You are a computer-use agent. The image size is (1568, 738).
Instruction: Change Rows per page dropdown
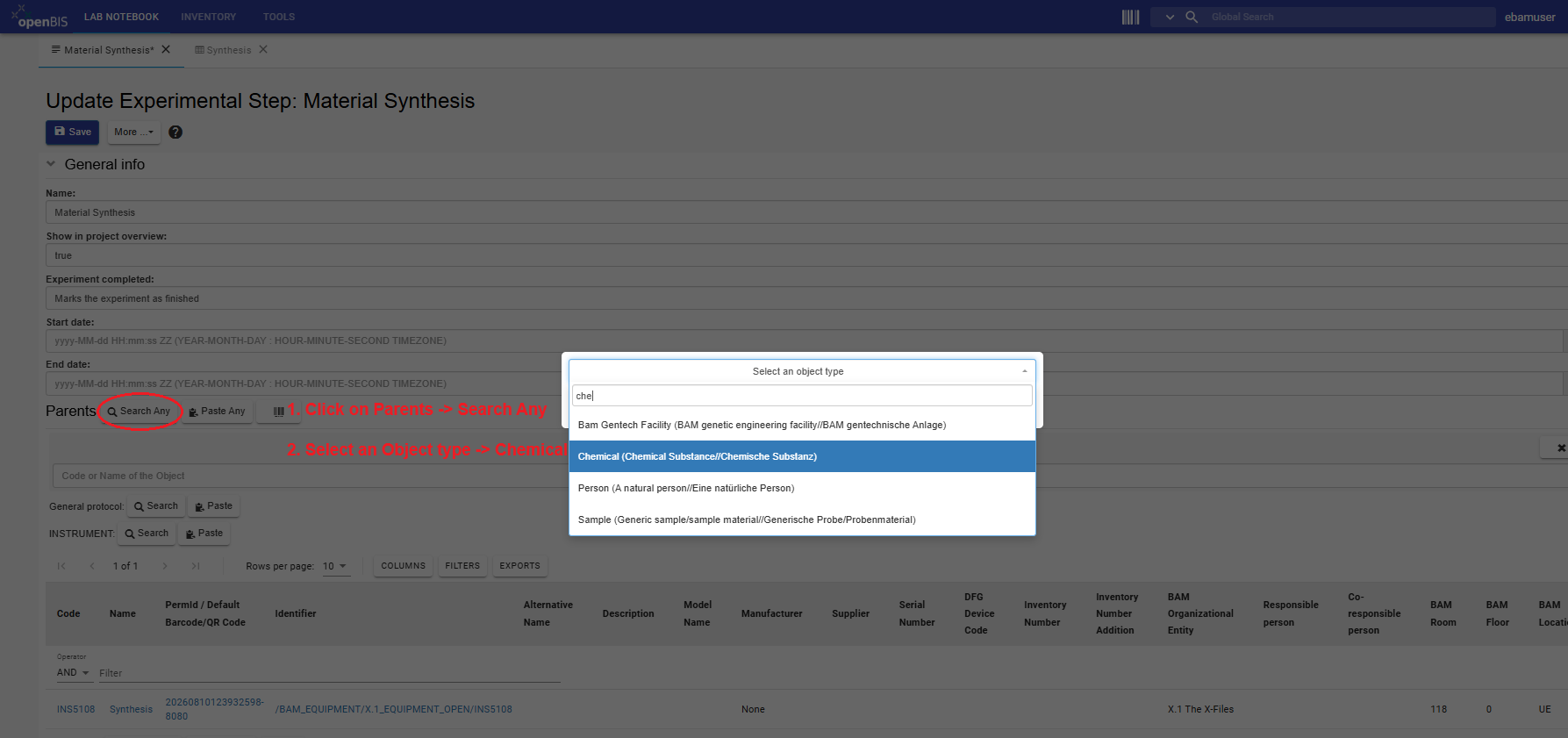pyautogui.click(x=335, y=566)
